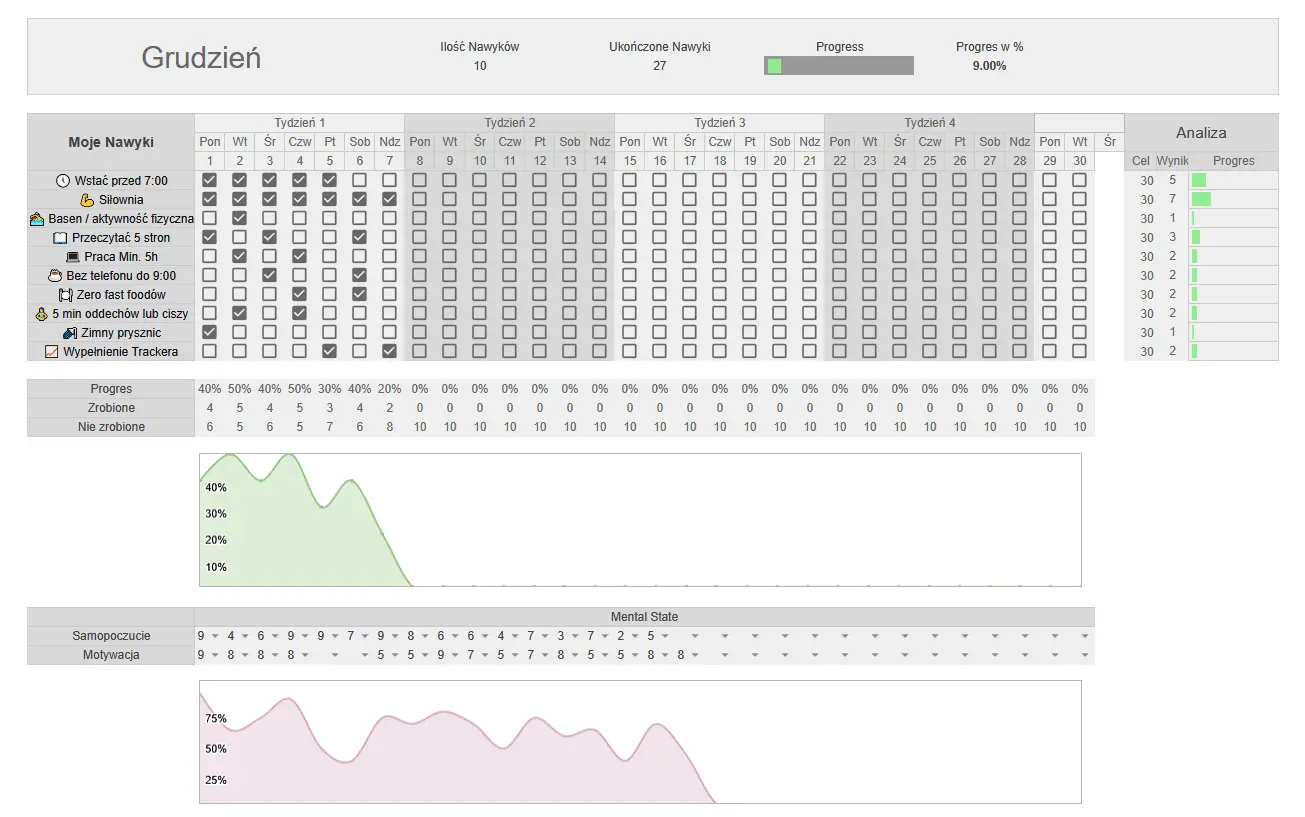The image size is (1305, 817).
Task: Click the meditation icon for 5 min oddechów
Action: [41, 314]
